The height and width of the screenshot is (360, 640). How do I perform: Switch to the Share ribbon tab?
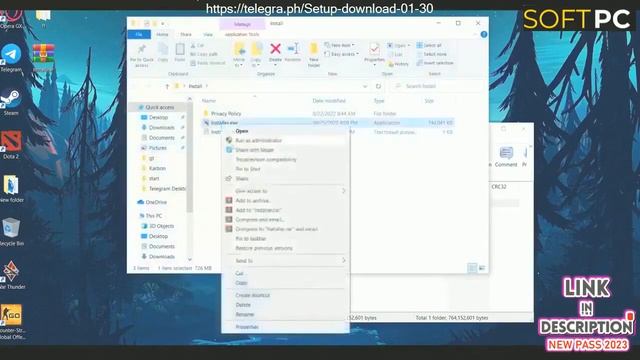tap(186, 35)
